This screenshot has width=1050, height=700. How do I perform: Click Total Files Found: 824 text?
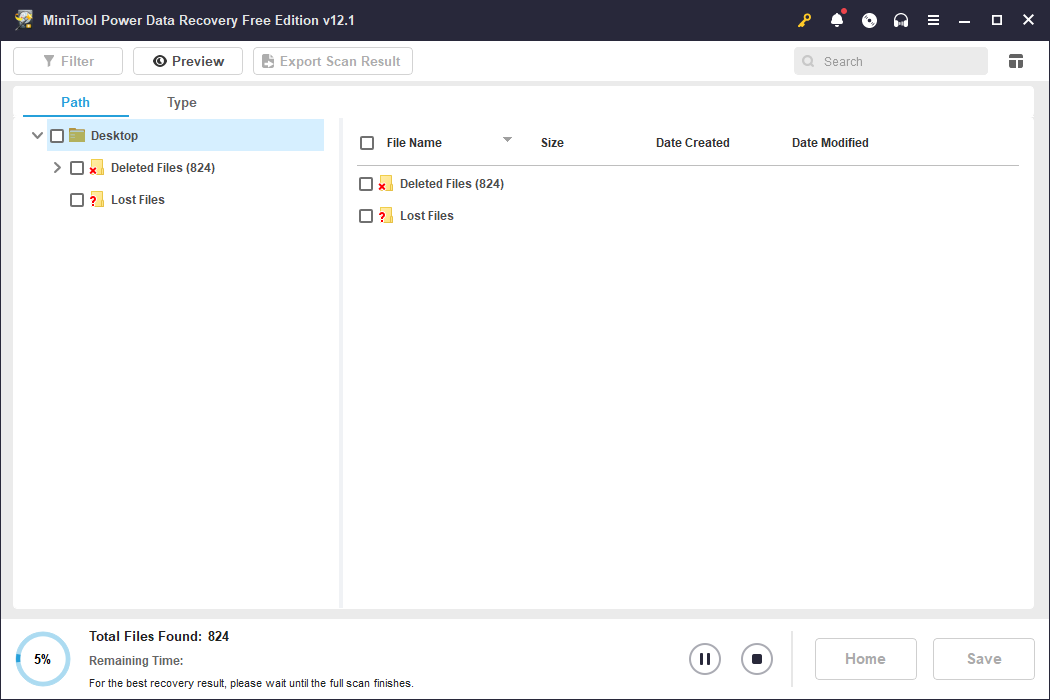(x=159, y=636)
